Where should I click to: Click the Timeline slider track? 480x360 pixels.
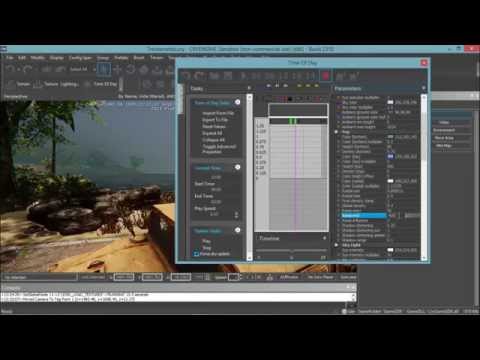(291, 250)
